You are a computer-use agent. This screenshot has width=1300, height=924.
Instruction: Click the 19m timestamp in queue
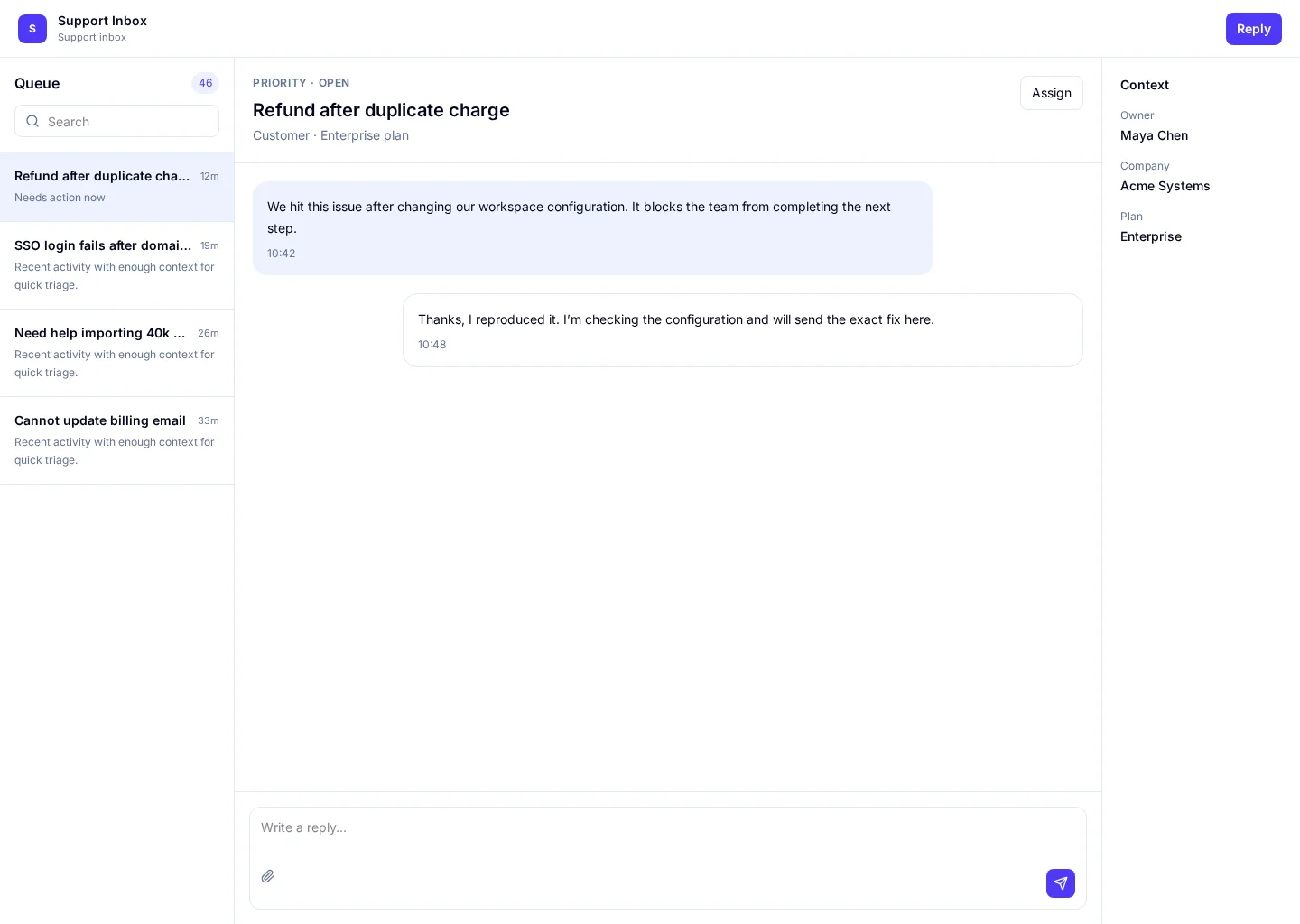pos(209,245)
